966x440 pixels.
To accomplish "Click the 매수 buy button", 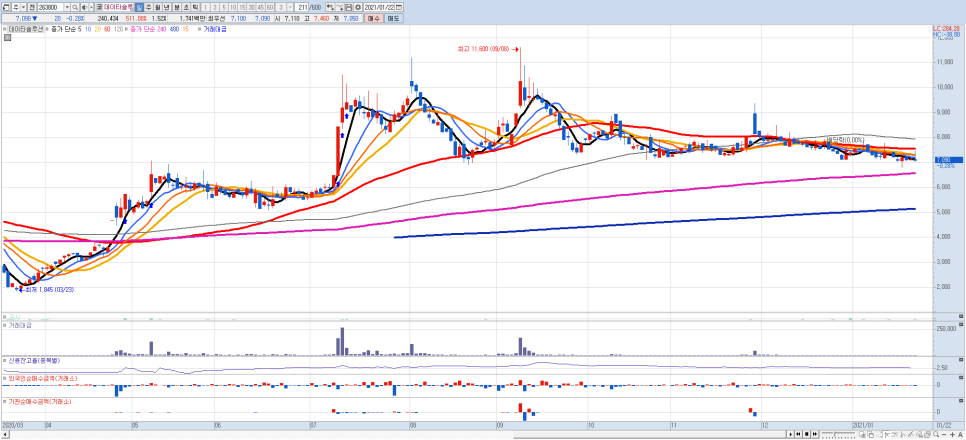I will tap(373, 18).
